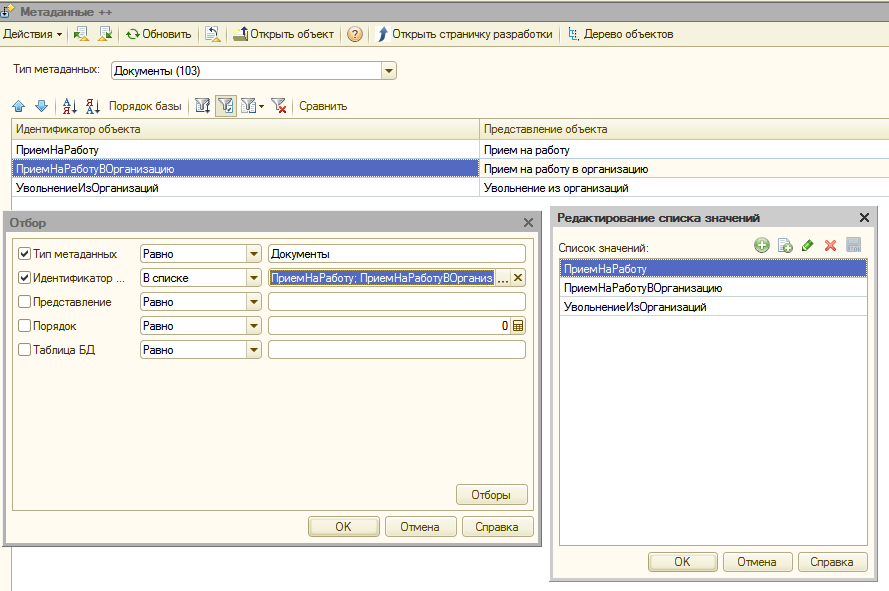Screen dimensions: 889x591
Task: Uncheck the Тип метаданных checkbox
Action: pos(24,254)
